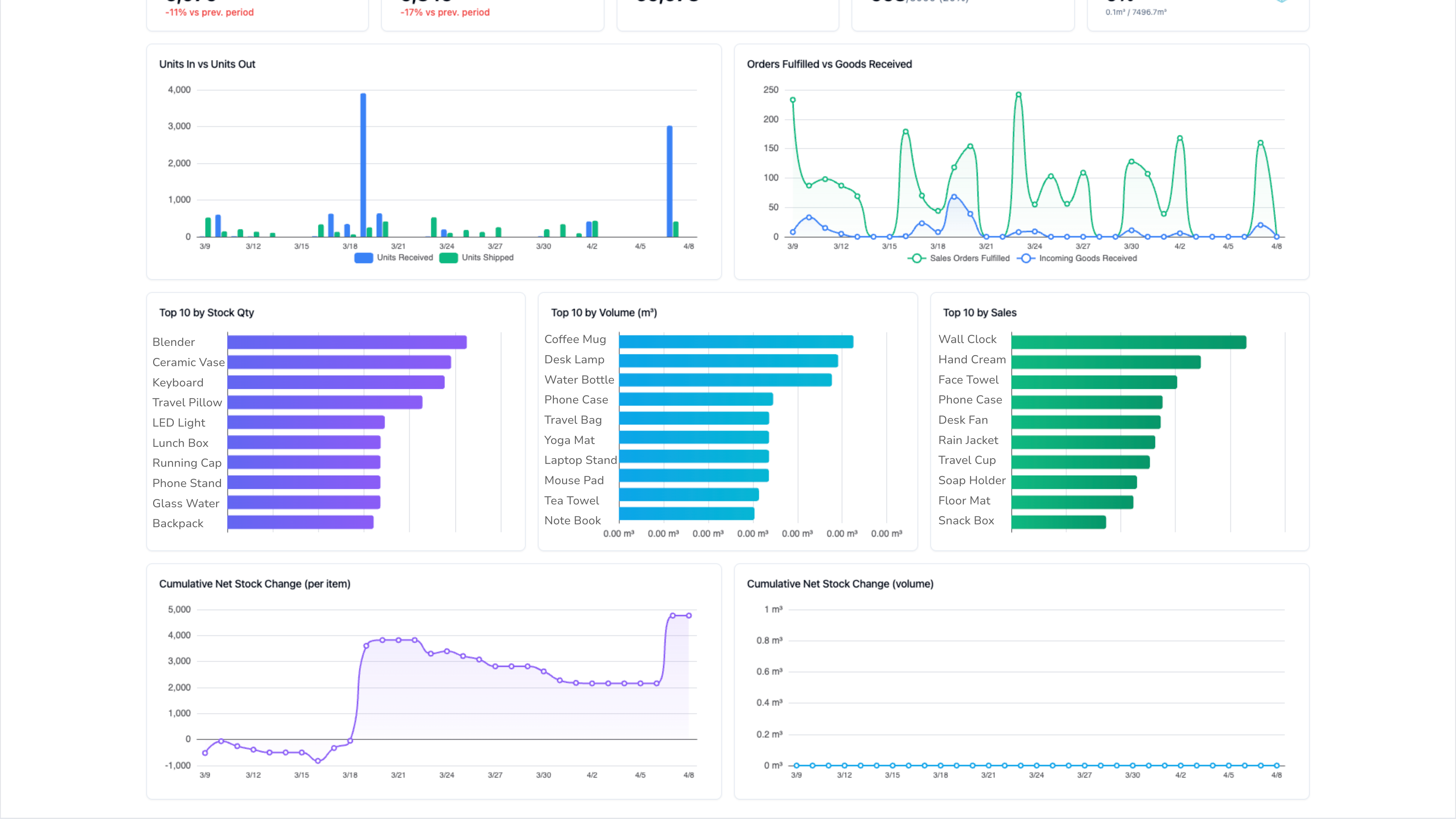Viewport: 1456px width, 819px height.
Task: Click the Glass Water stock bar
Action: pos(304,502)
